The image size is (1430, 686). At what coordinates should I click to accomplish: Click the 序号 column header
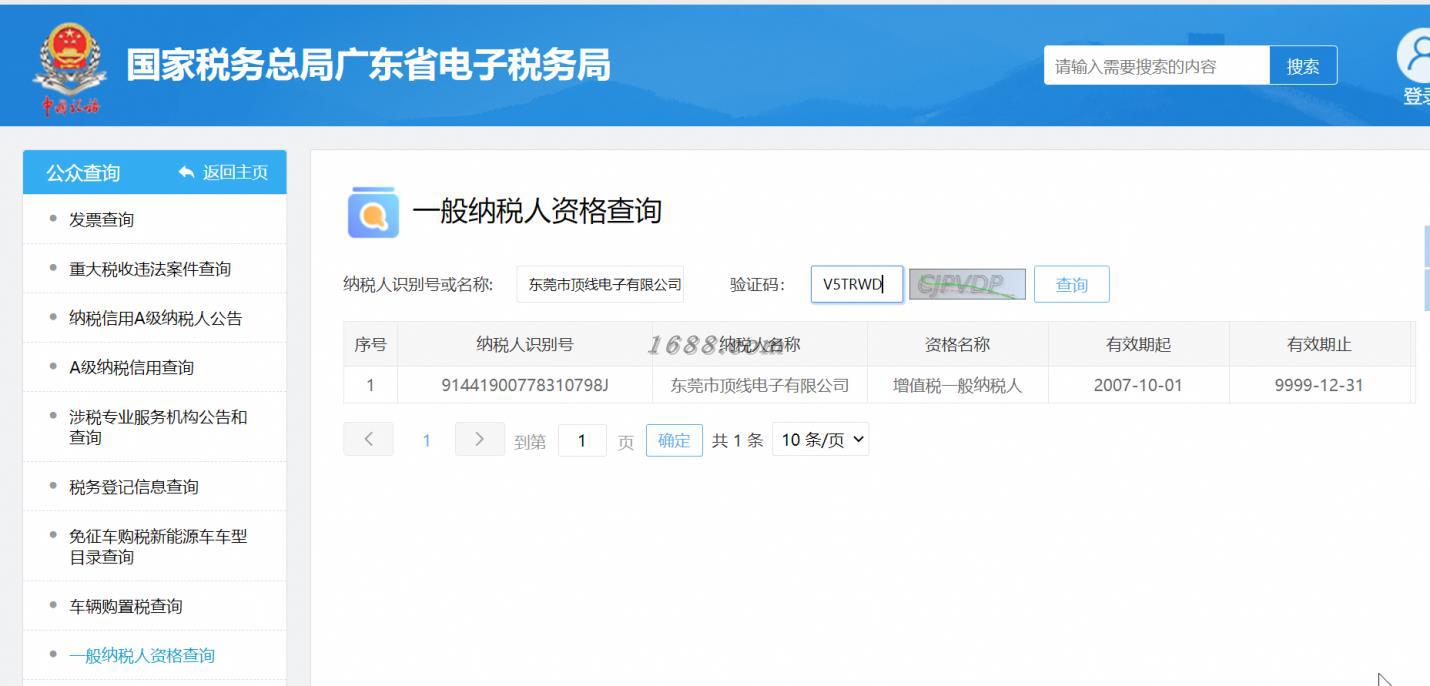click(370, 344)
